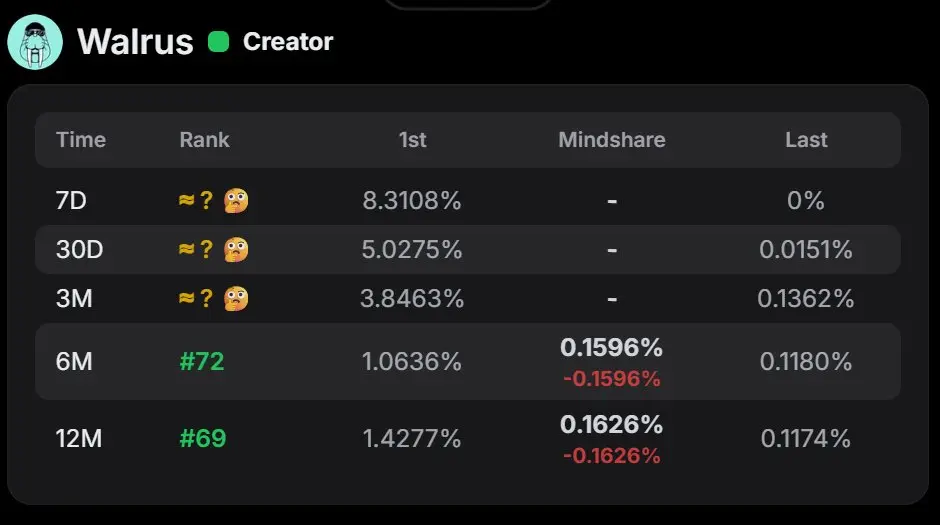Open the #72 rank link
Viewport: 940px width, 525px height.
coord(202,361)
